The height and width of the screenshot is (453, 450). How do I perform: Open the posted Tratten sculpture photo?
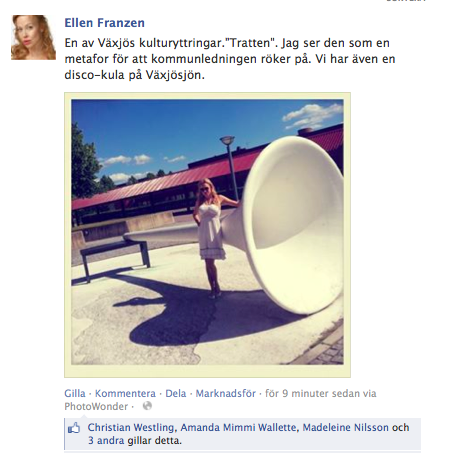coord(207,235)
